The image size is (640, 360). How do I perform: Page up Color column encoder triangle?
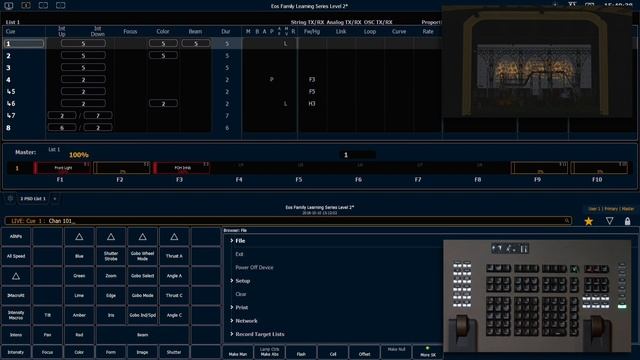pyautogui.click(x=79, y=237)
